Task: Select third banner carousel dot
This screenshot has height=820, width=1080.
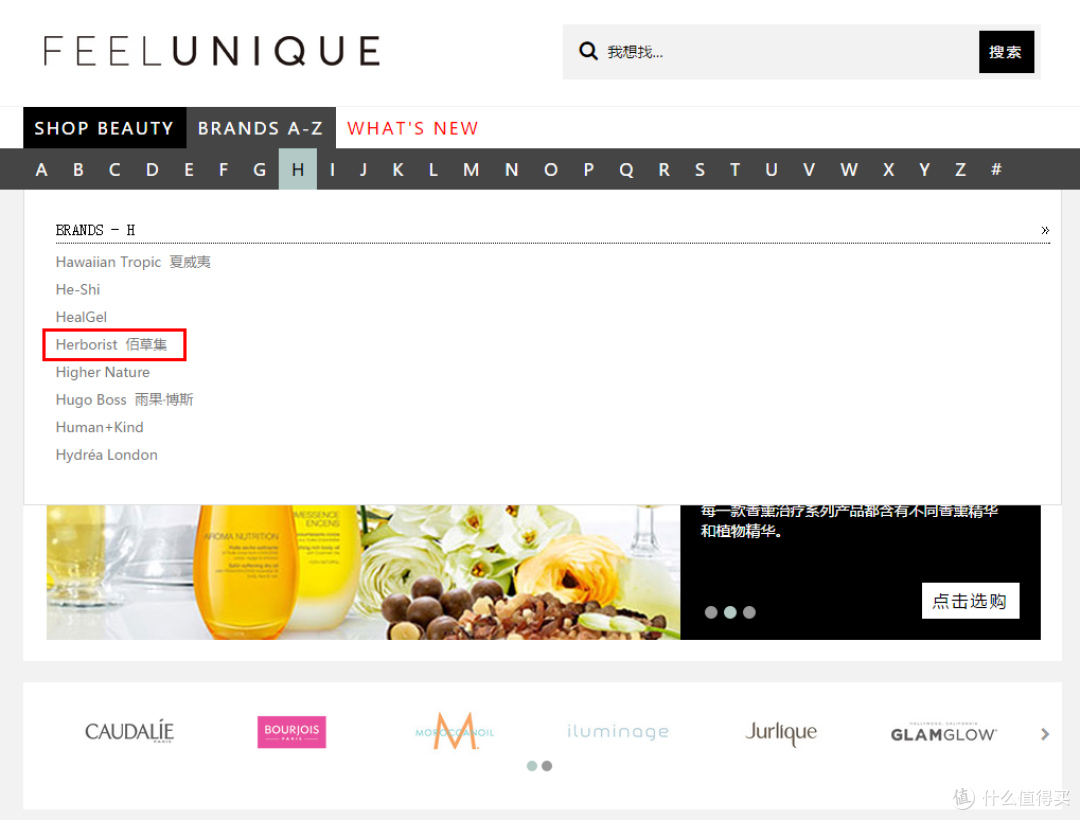Action: click(x=749, y=612)
